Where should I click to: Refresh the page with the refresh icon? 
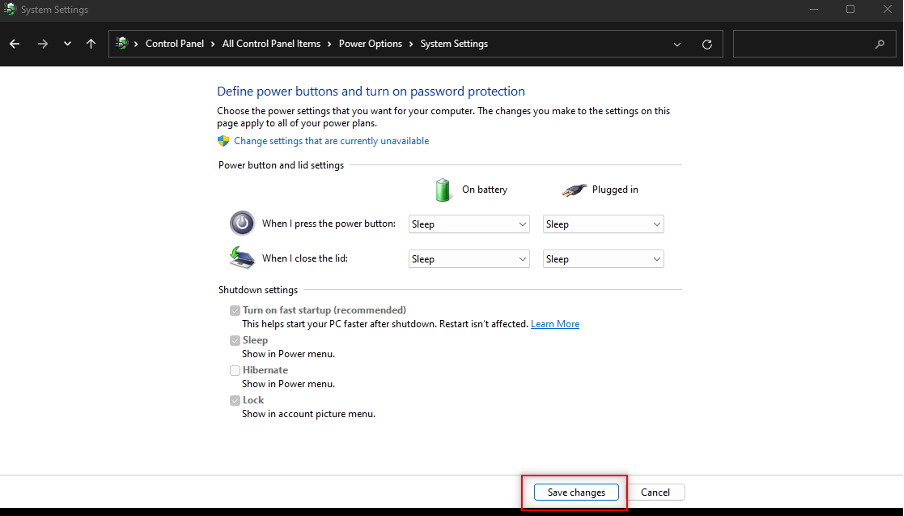click(707, 44)
